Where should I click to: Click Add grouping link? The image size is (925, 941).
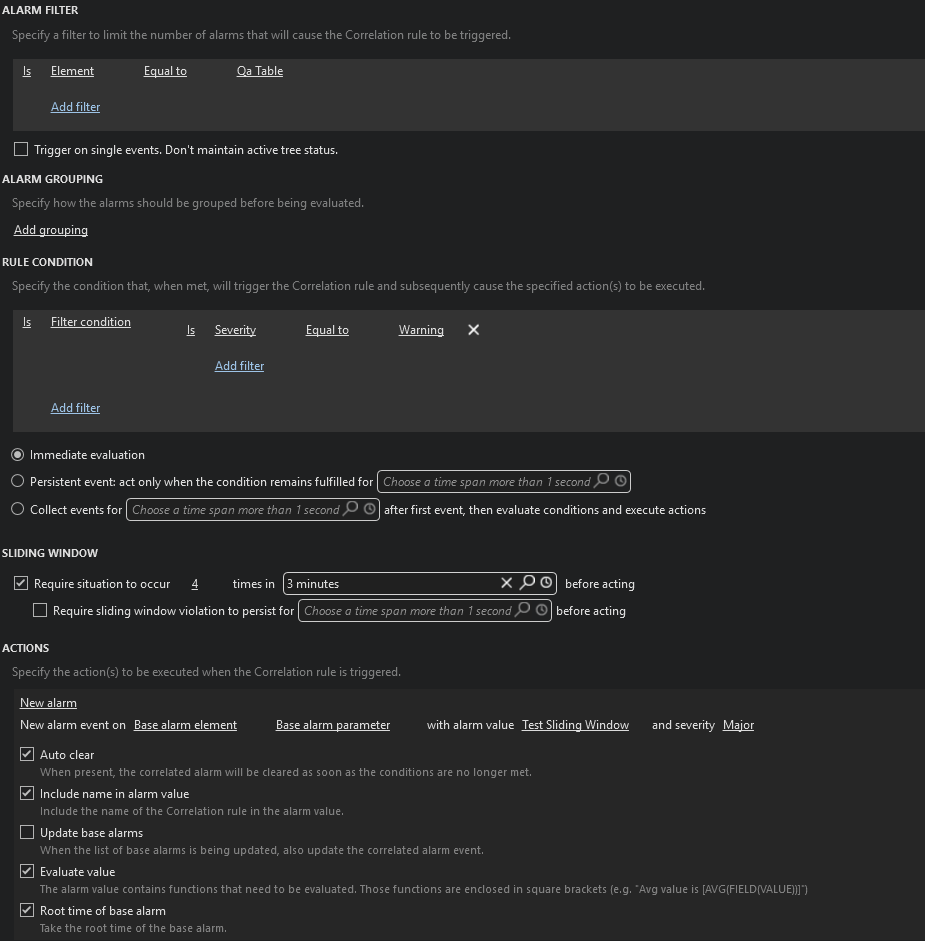click(50, 230)
